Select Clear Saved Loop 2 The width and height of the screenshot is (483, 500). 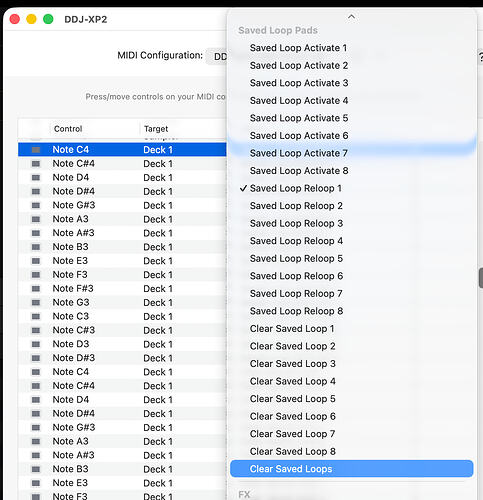tap(351, 346)
